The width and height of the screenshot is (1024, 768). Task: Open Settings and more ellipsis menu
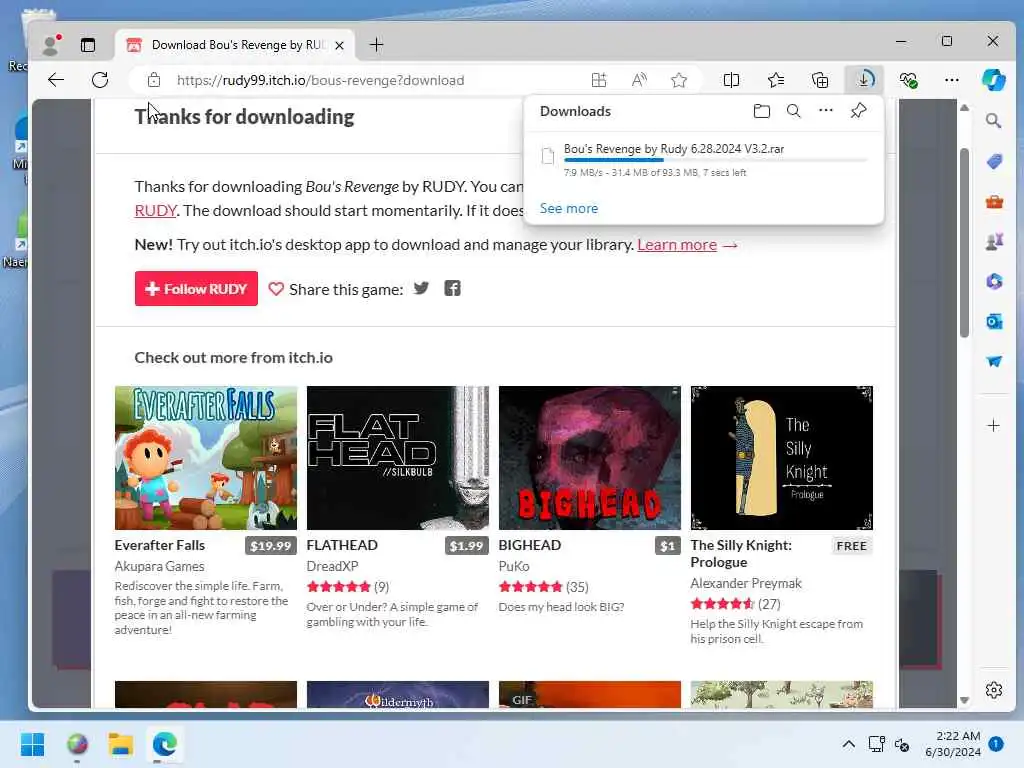pyautogui.click(x=952, y=80)
